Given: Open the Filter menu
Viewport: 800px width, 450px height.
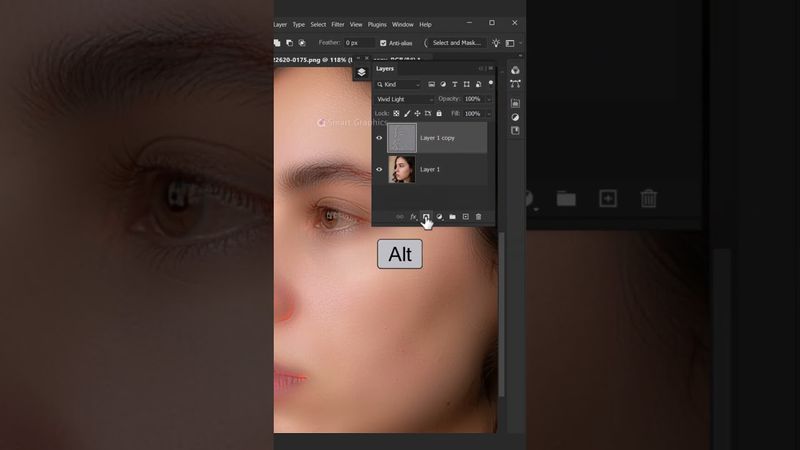Looking at the screenshot, I should point(338,24).
